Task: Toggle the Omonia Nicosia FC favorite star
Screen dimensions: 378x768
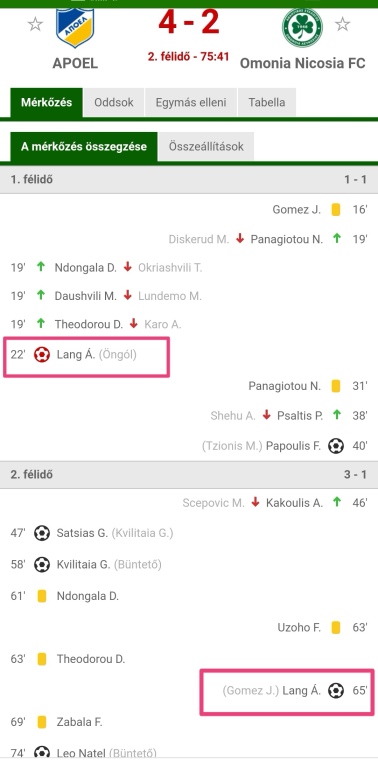Action: [342, 24]
